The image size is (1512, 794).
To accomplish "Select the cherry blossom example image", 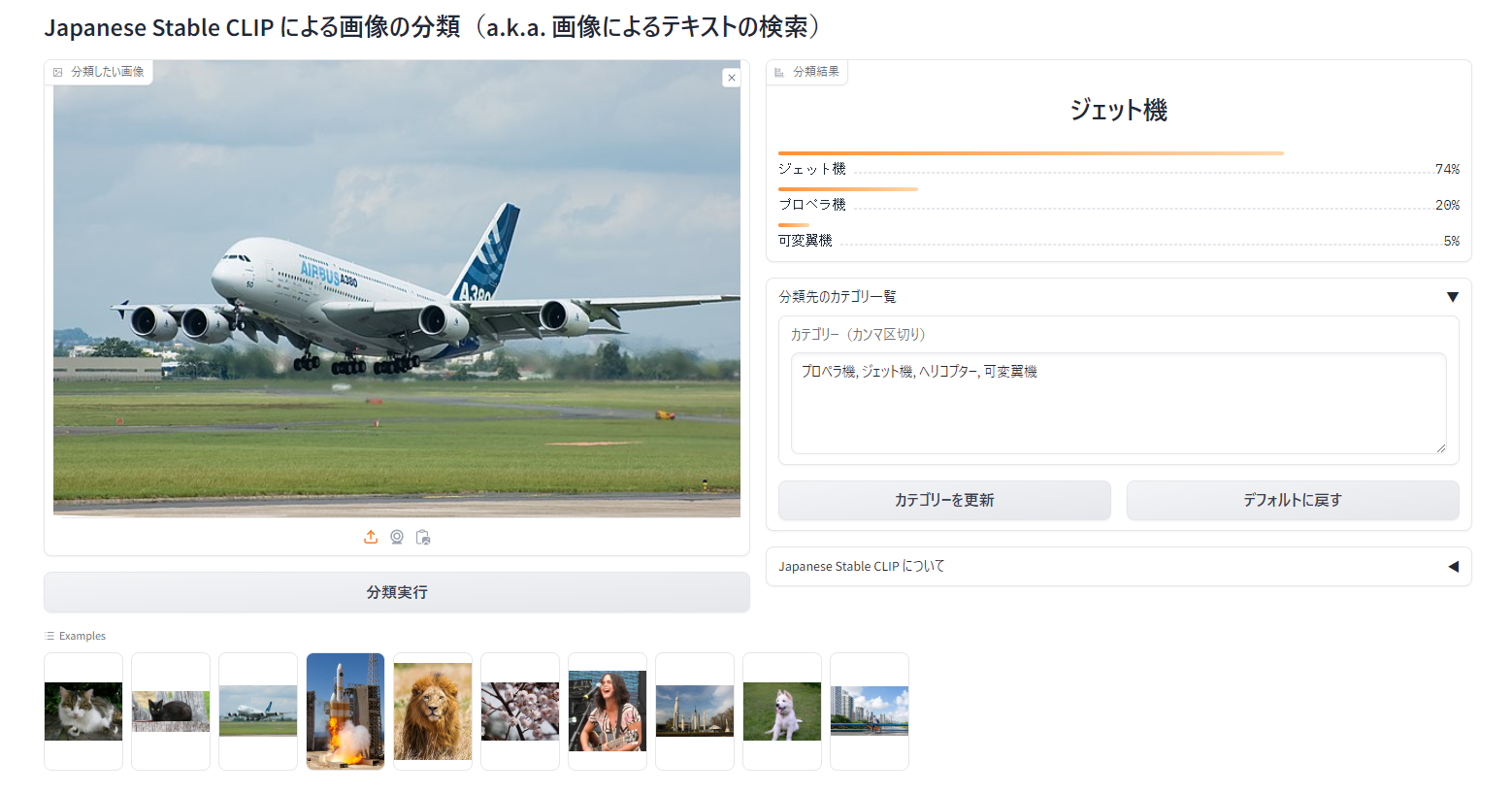I will 520,711.
